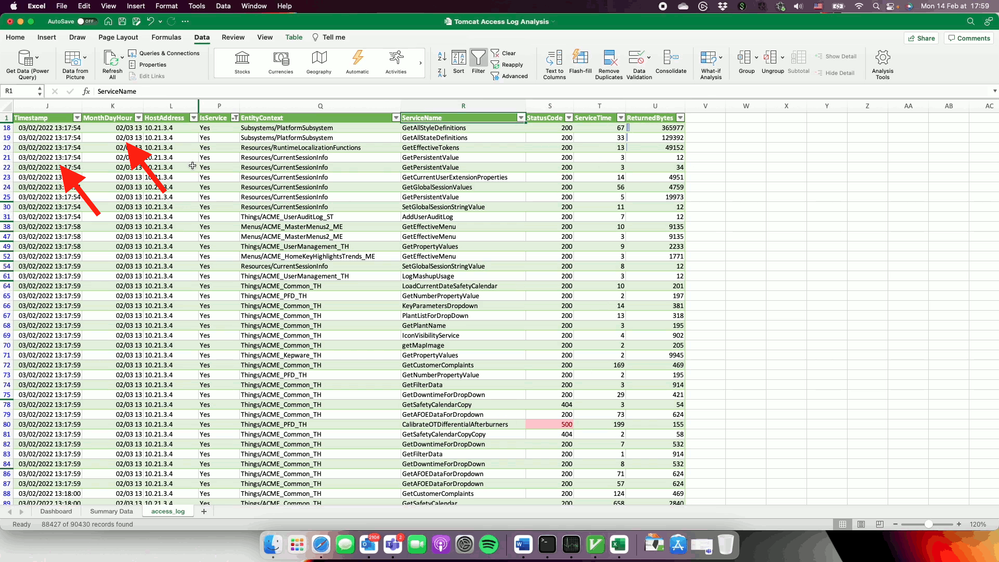Switch to the Dashboard sheet

(x=56, y=511)
